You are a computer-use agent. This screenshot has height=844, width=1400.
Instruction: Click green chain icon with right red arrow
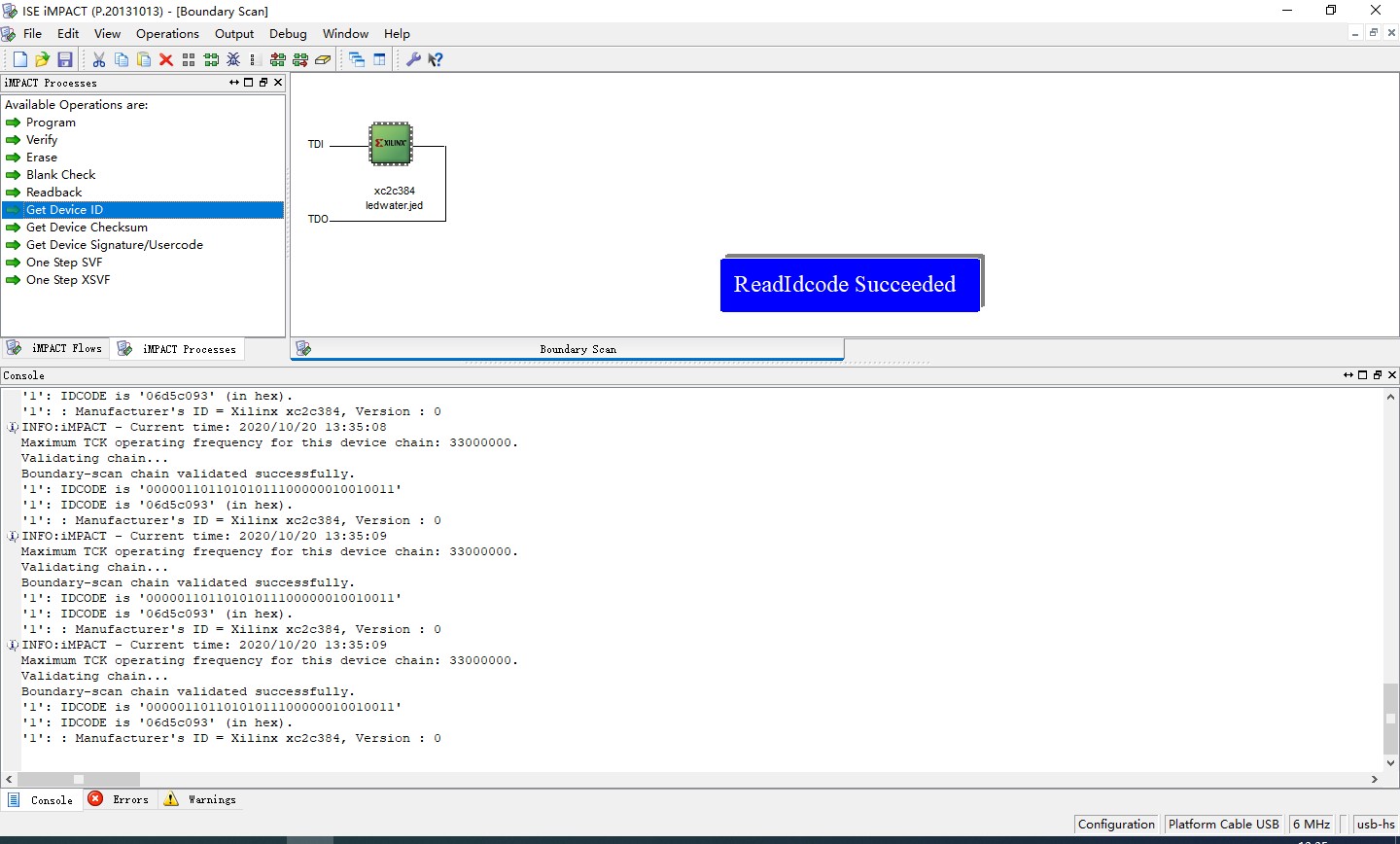tap(300, 59)
